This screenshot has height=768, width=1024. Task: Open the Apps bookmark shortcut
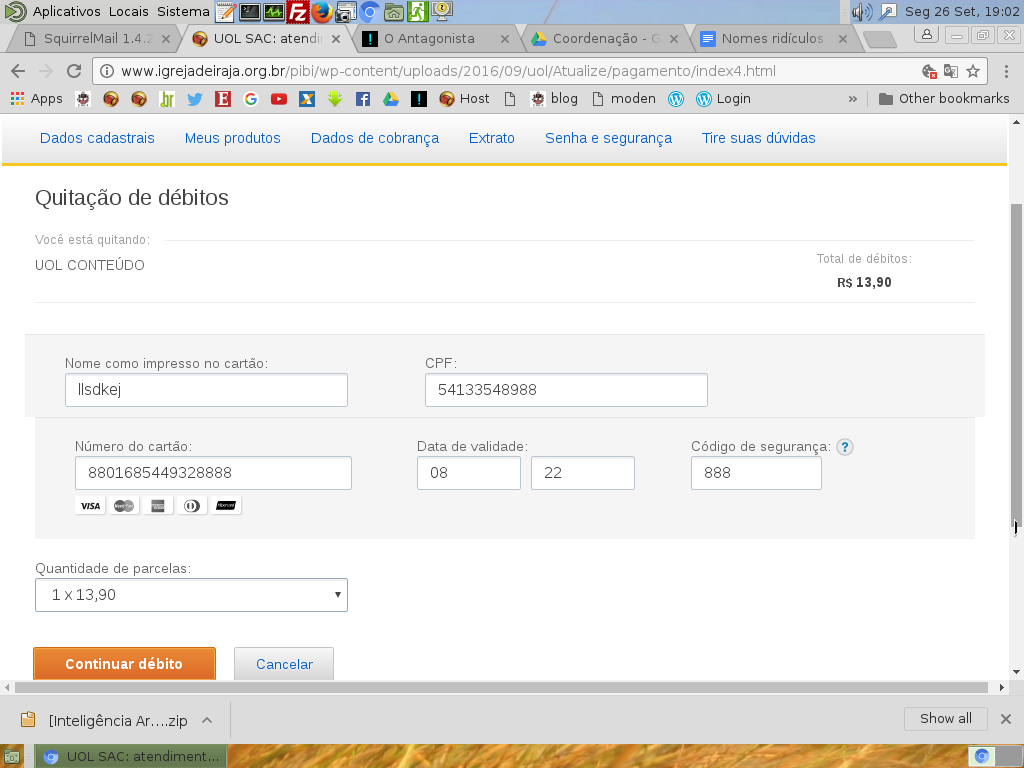pos(37,99)
